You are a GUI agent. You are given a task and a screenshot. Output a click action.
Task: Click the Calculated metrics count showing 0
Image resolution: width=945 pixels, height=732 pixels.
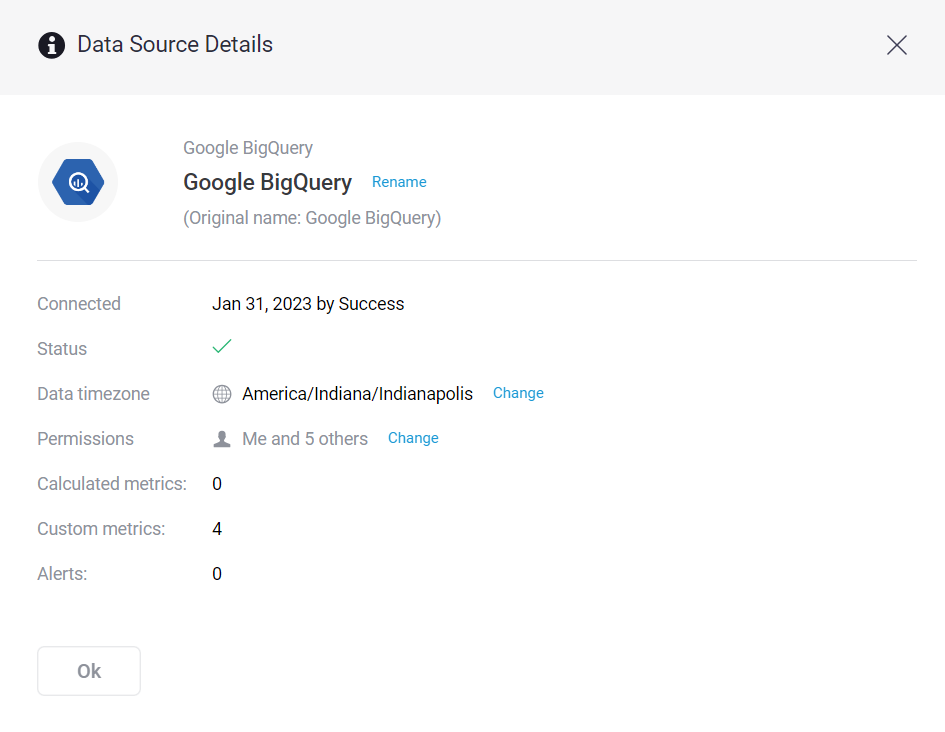(x=217, y=483)
